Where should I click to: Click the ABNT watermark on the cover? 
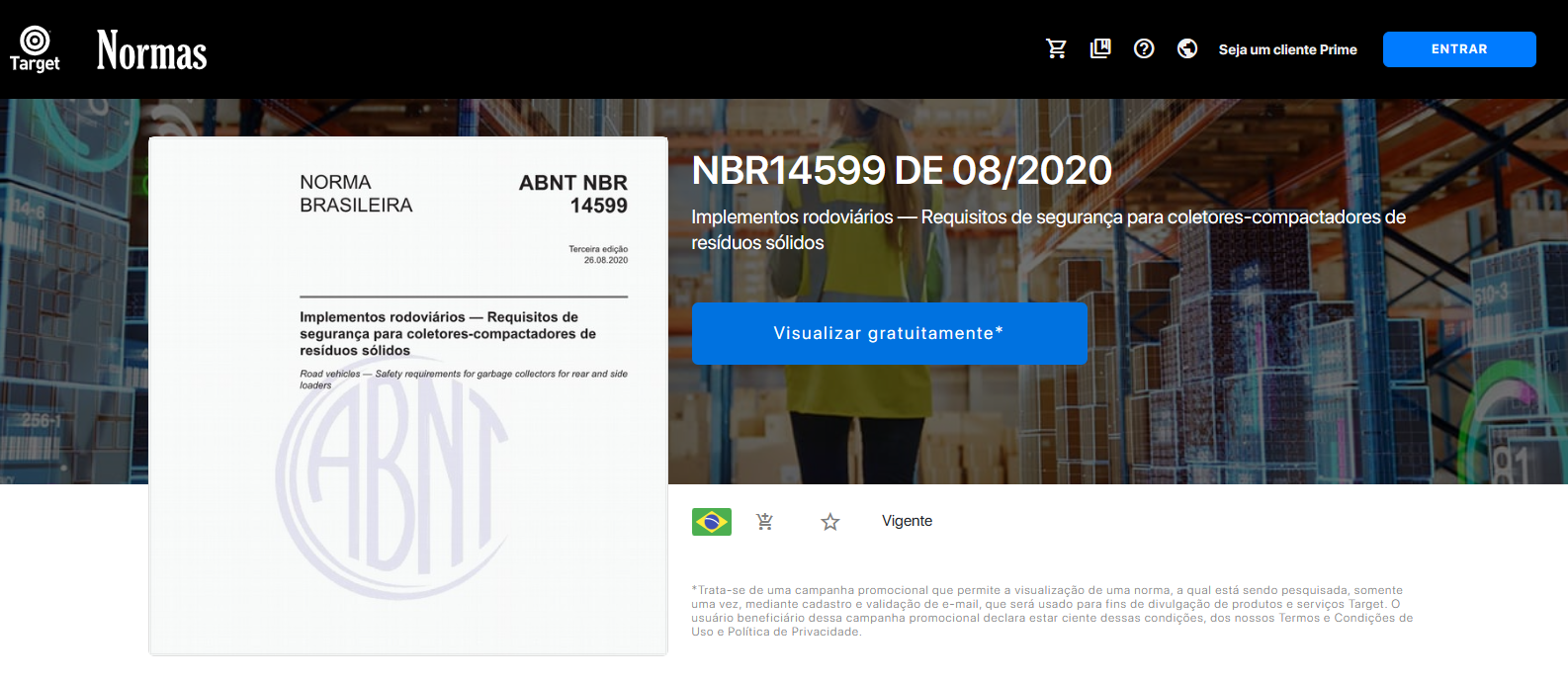392,484
